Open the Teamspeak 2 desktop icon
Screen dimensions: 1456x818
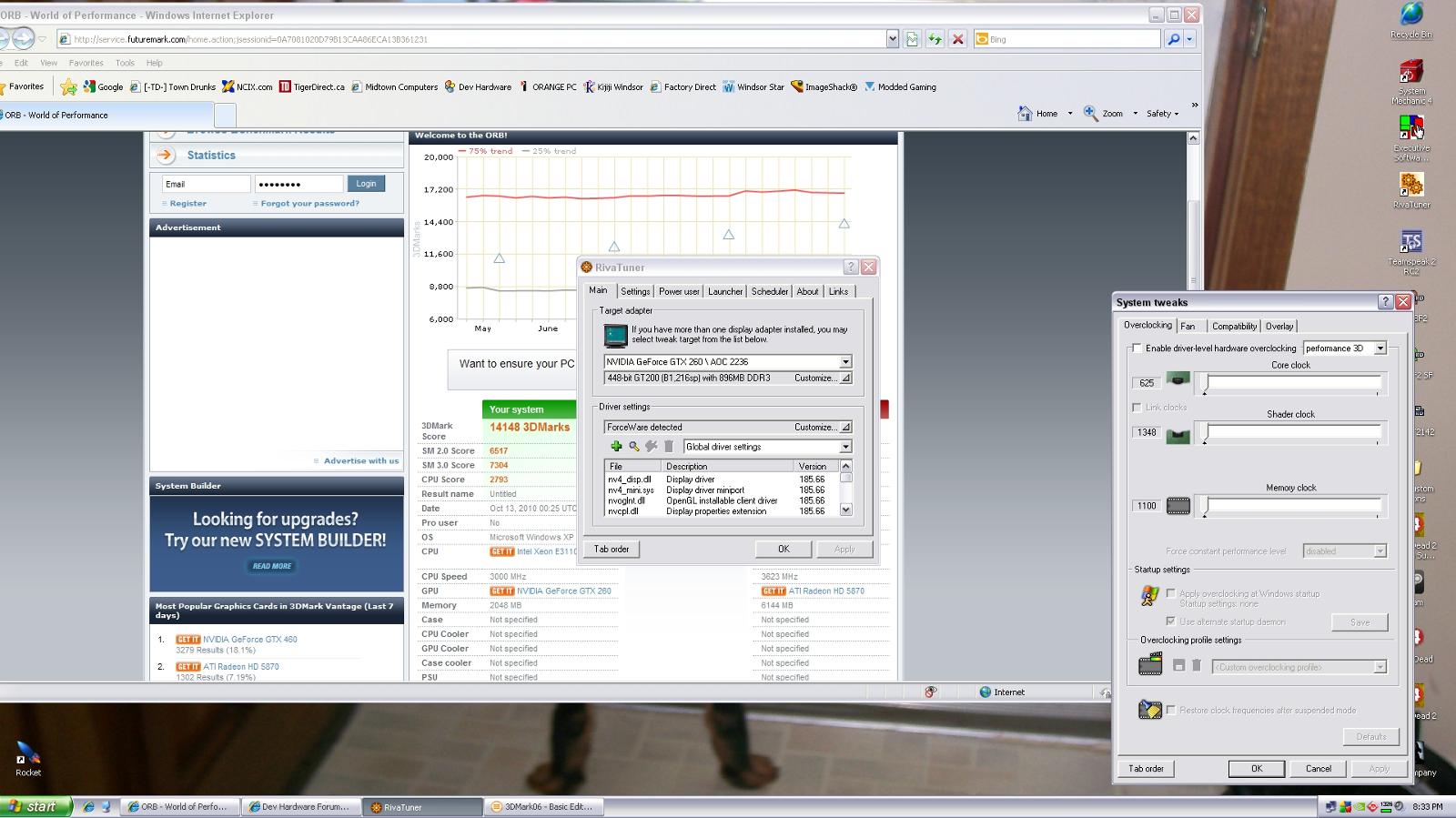[1411, 242]
